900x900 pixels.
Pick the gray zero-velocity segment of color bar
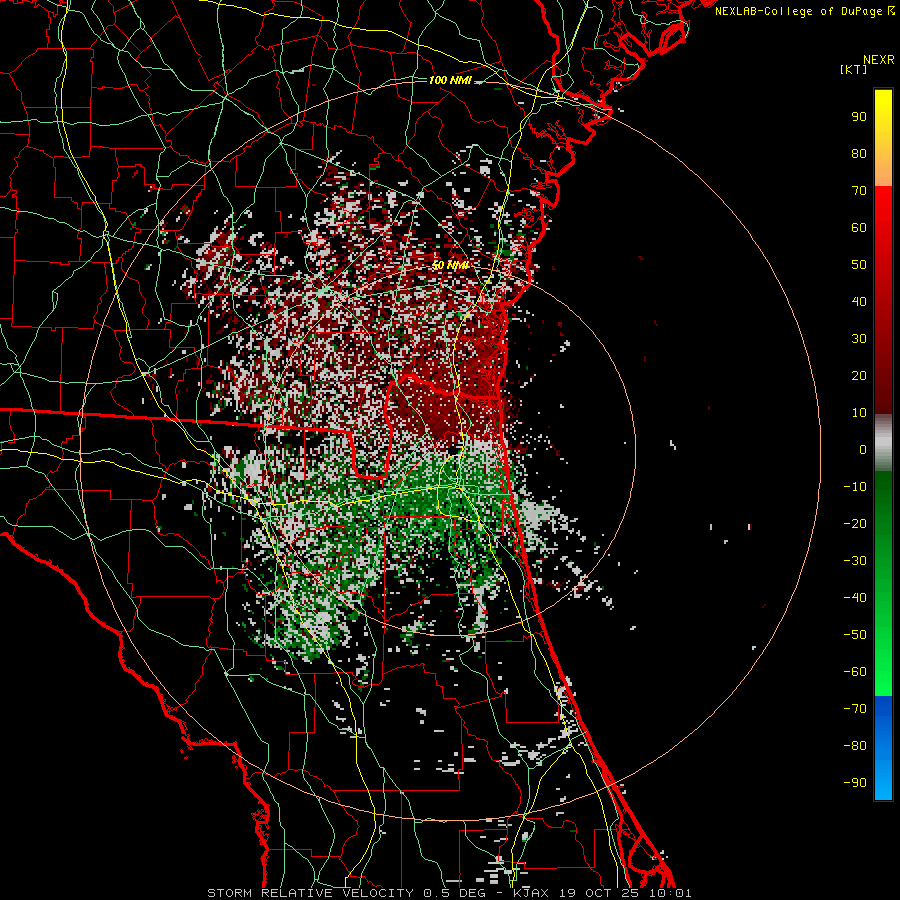tap(883, 443)
